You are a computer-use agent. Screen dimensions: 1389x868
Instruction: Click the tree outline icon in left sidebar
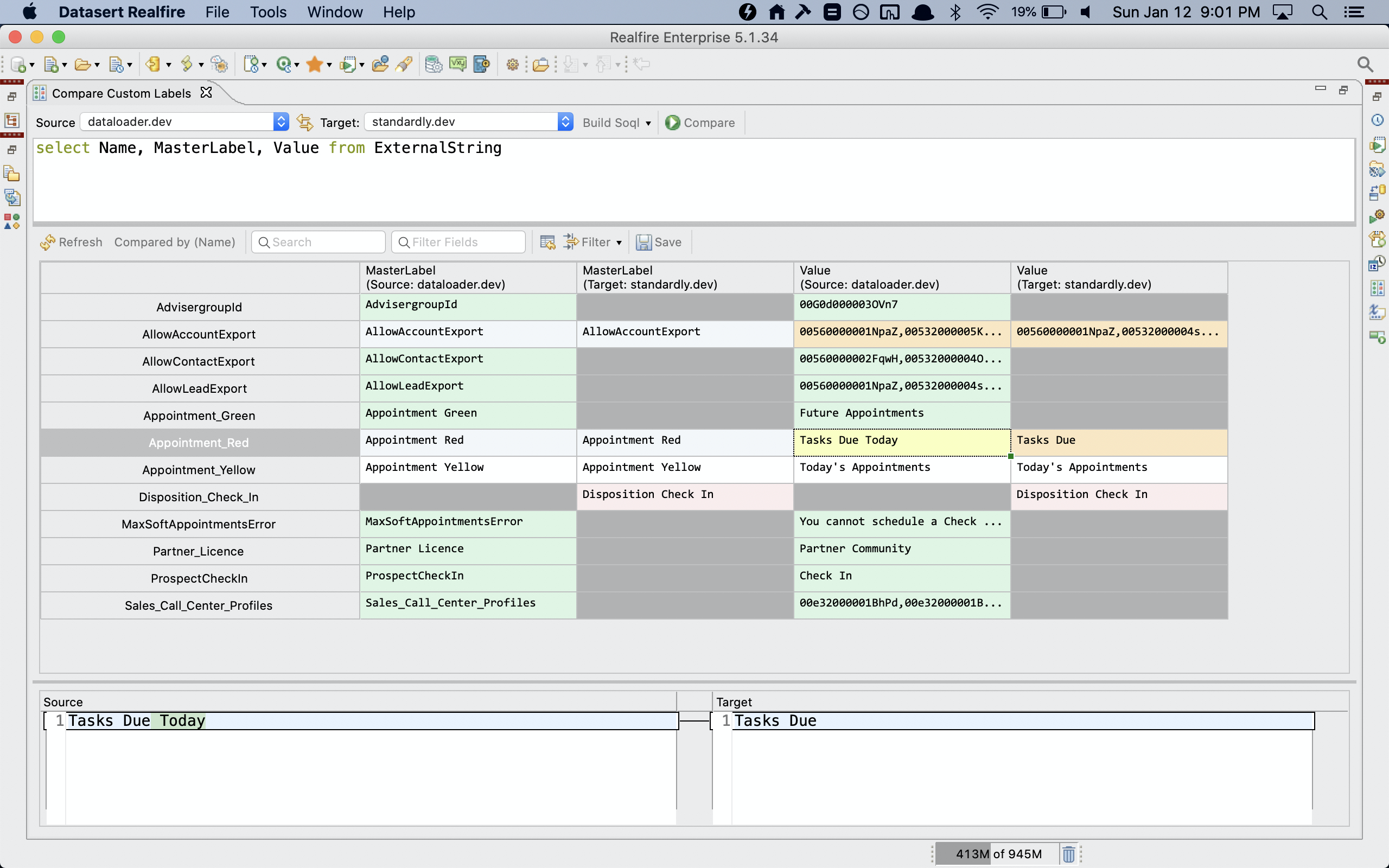click(x=12, y=120)
